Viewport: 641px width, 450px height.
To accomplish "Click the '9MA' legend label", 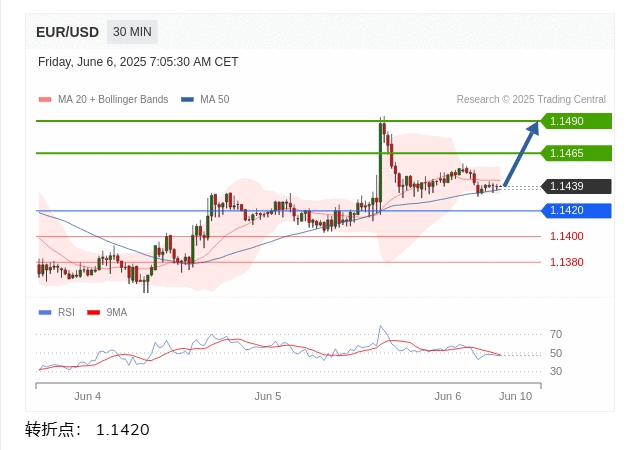I will click(117, 312).
